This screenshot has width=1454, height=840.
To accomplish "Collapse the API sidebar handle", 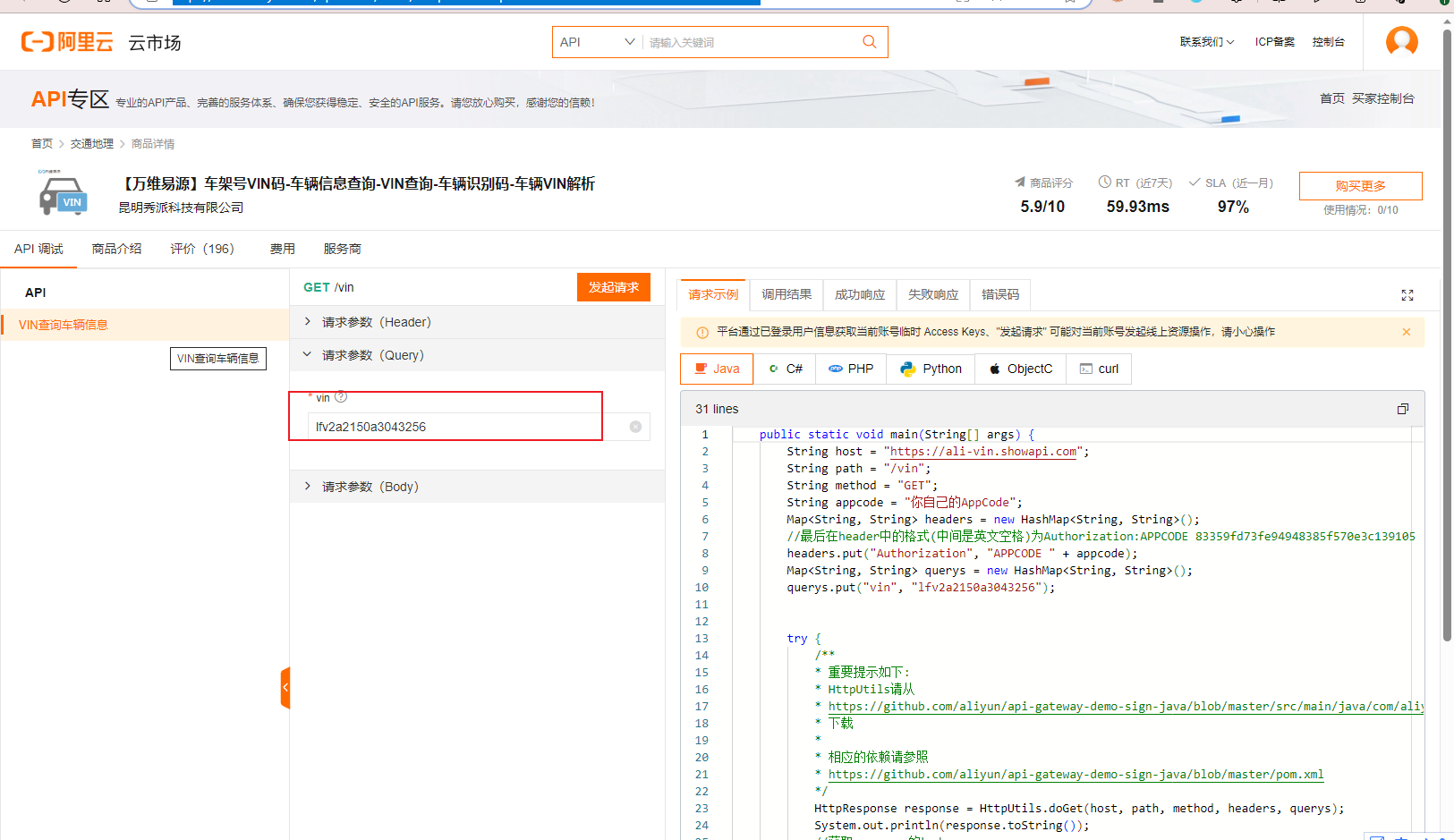I will pos(285,688).
